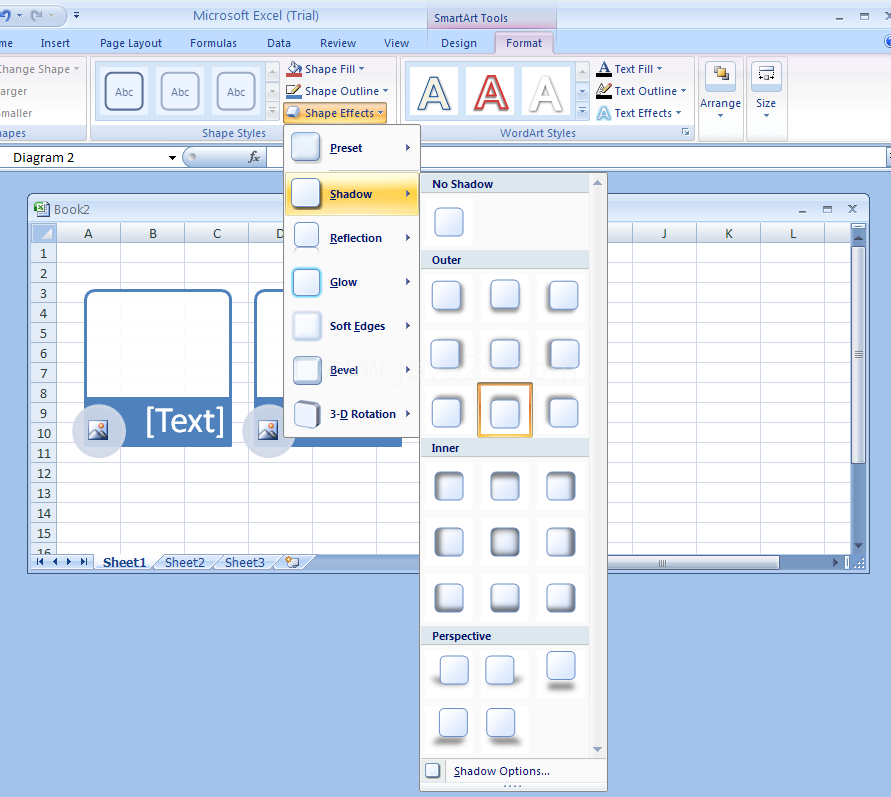Click the [Text] placeholder in SmartArt
The height and width of the screenshot is (797, 891).
click(185, 421)
